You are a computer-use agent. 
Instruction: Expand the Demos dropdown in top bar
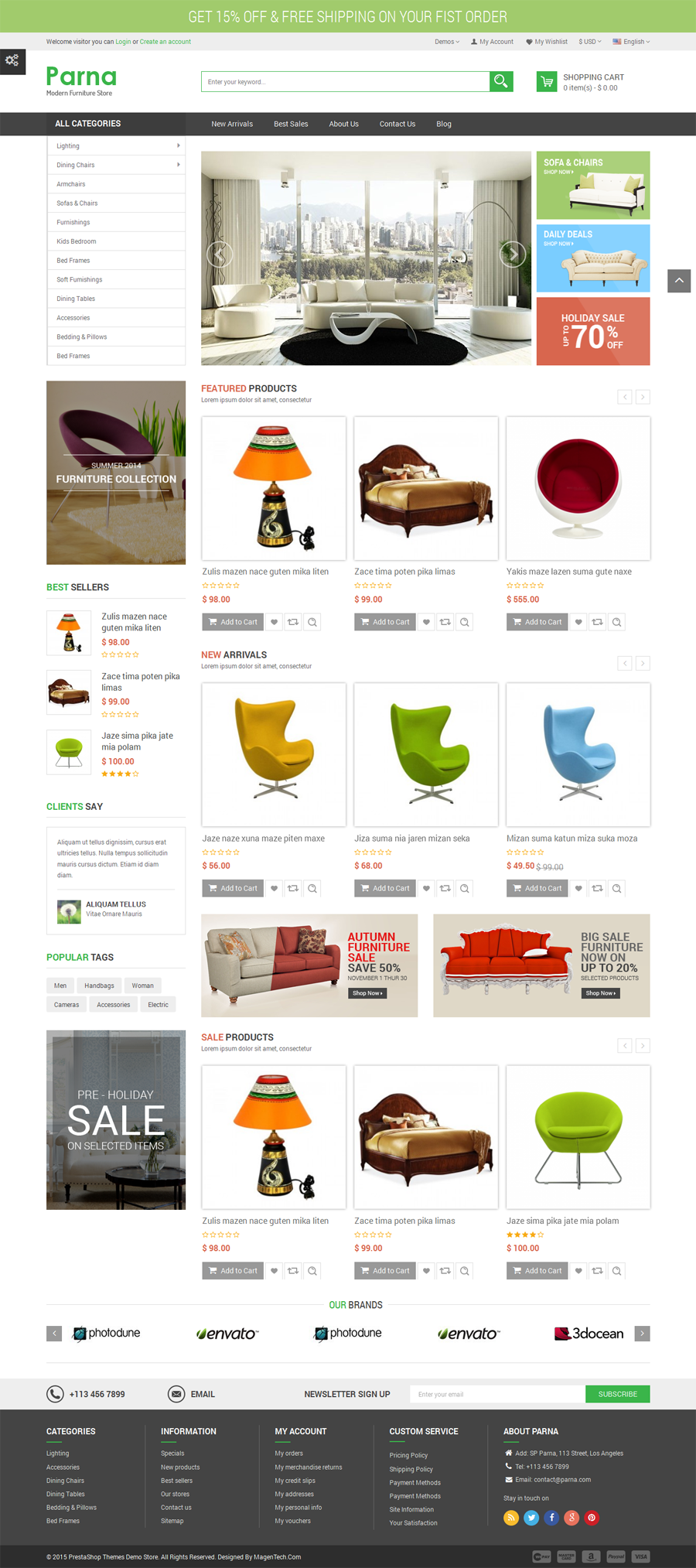click(x=447, y=42)
